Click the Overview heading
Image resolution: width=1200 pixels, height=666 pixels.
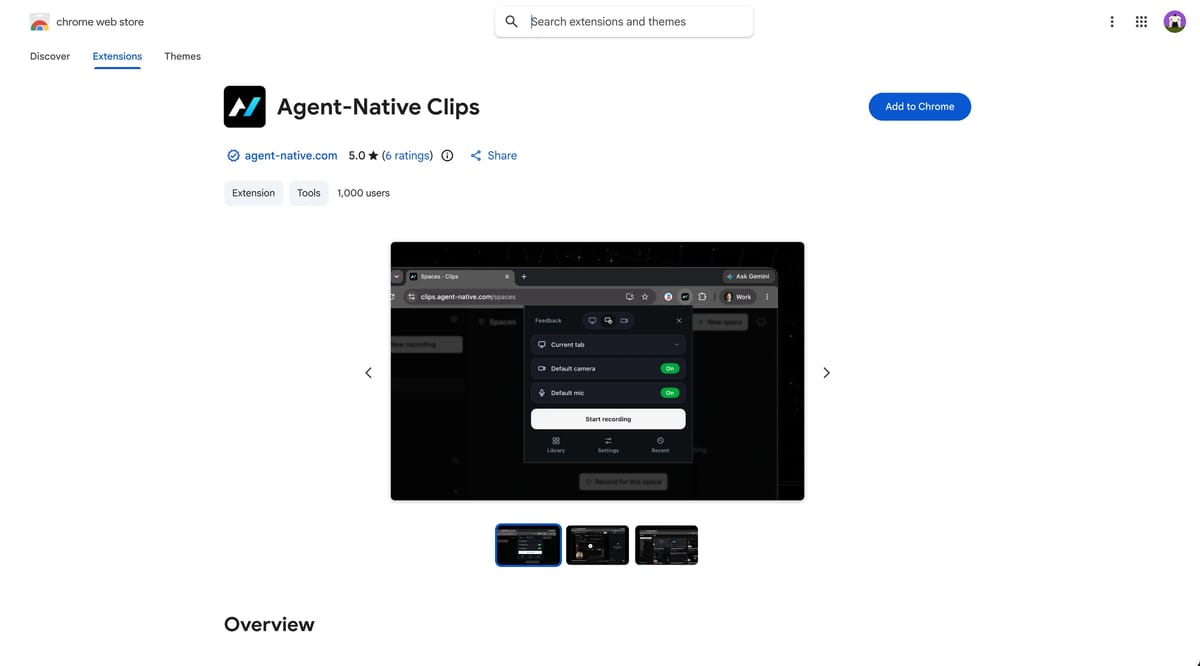point(269,624)
